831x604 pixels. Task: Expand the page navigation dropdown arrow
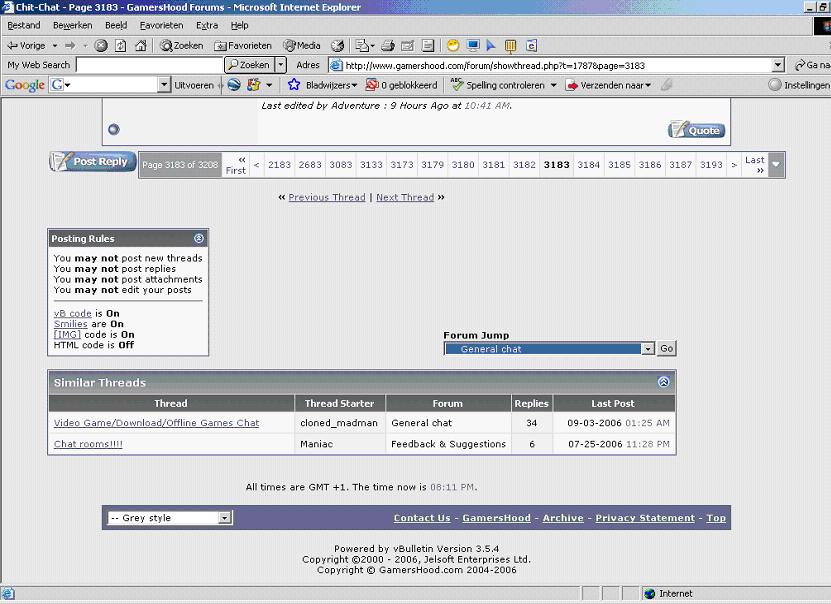pos(776,165)
